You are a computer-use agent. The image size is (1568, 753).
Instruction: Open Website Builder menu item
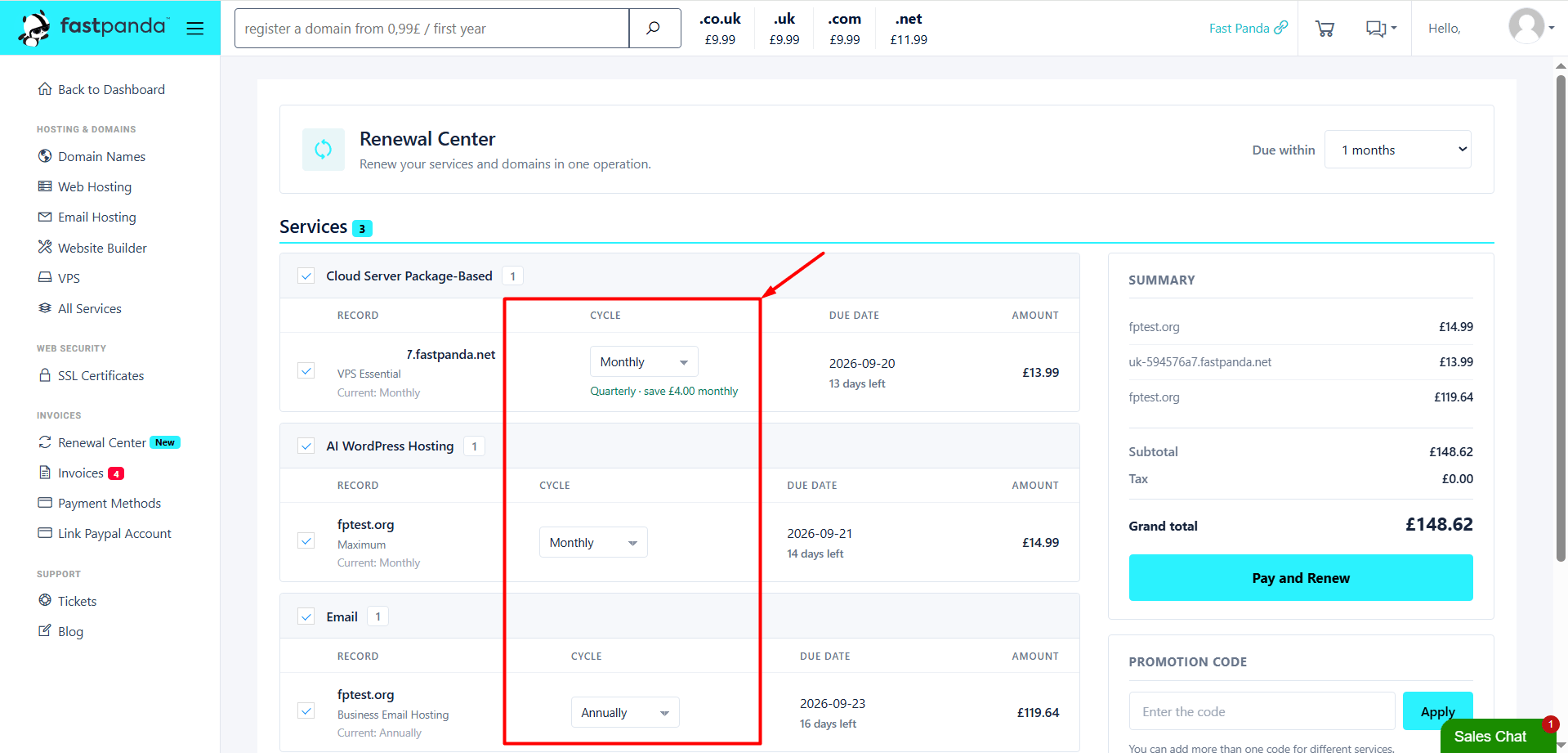[103, 248]
